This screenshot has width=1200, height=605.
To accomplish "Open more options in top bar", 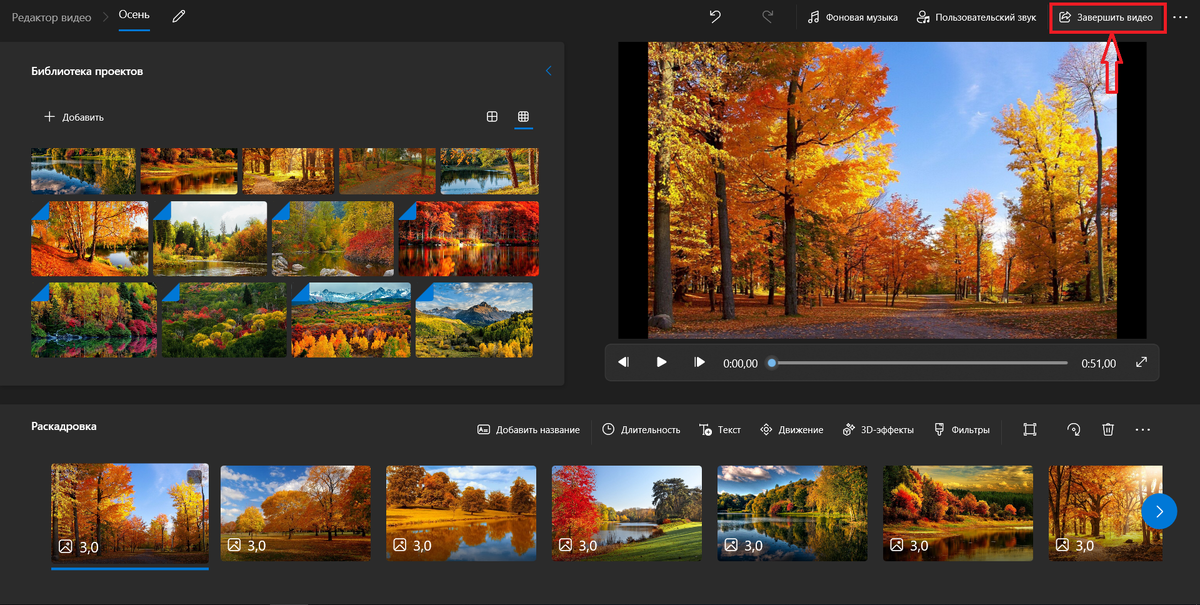I will (x=1181, y=18).
